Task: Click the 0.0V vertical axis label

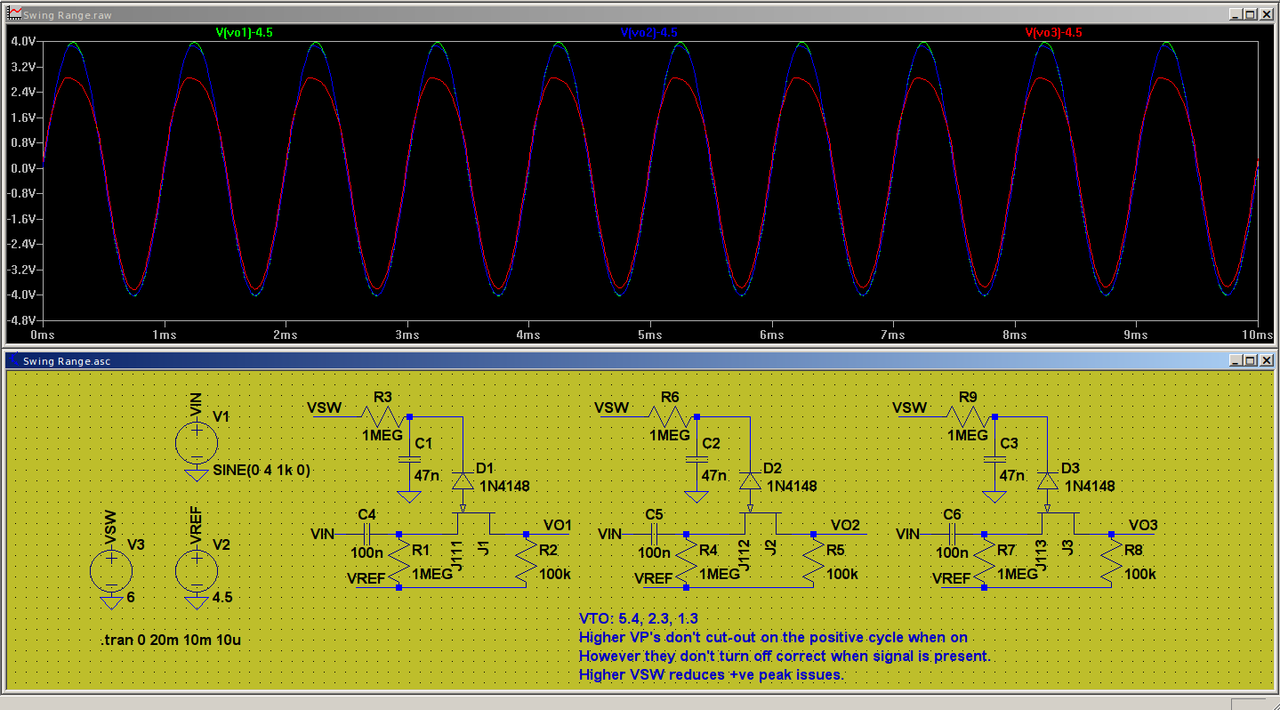Action: pyautogui.click(x=22, y=168)
